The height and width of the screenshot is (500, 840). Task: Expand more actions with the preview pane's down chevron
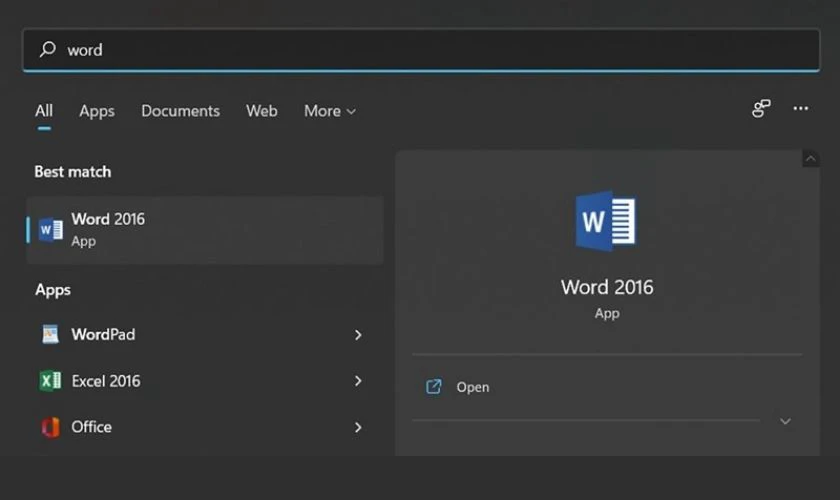(785, 421)
